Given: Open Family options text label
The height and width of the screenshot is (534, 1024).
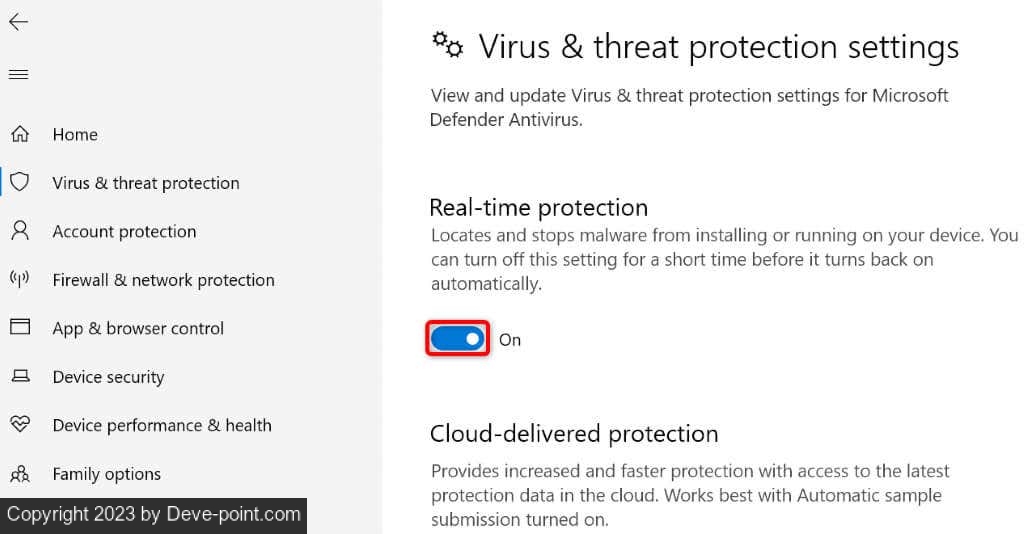Looking at the screenshot, I should coord(106,474).
